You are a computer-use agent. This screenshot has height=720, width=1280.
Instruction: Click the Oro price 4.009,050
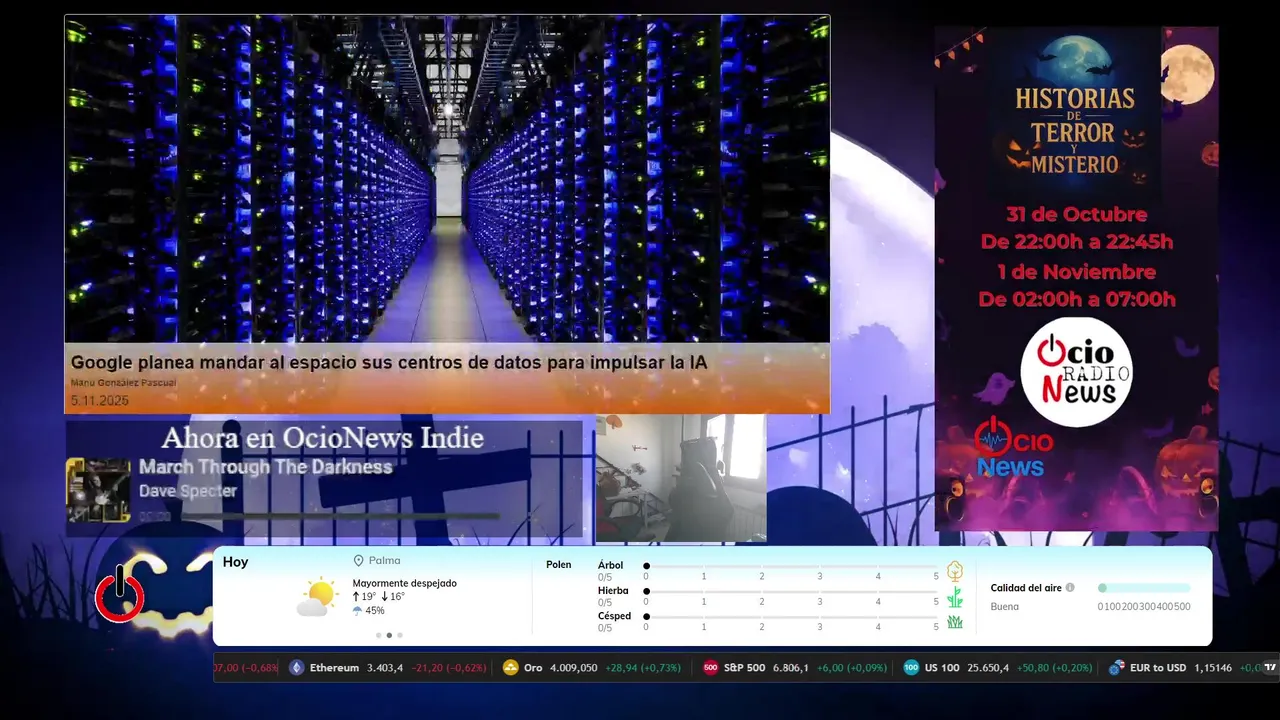click(574, 668)
